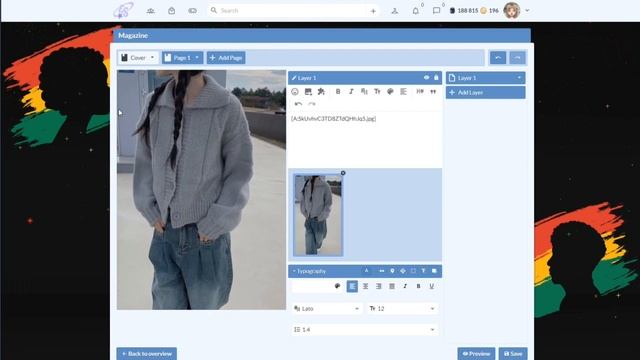The width and height of the screenshot is (640, 360).
Task: Open the Cover page dropdown
Action: click(138, 58)
